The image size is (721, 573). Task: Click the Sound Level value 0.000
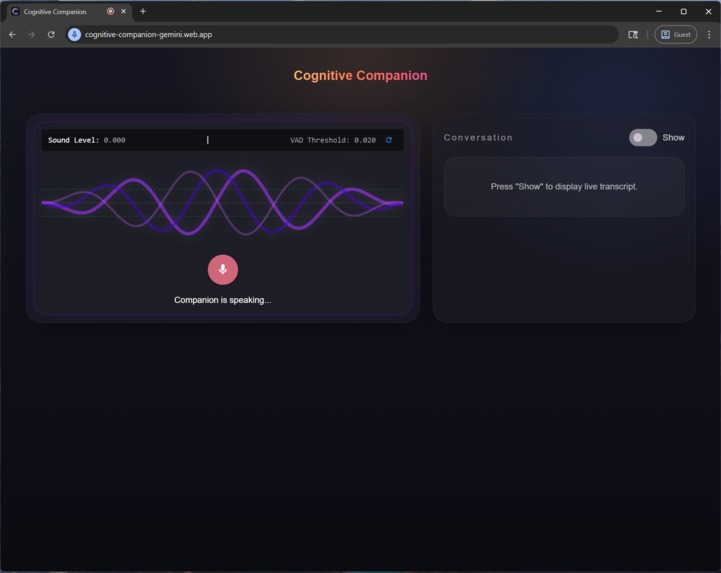(x=114, y=140)
